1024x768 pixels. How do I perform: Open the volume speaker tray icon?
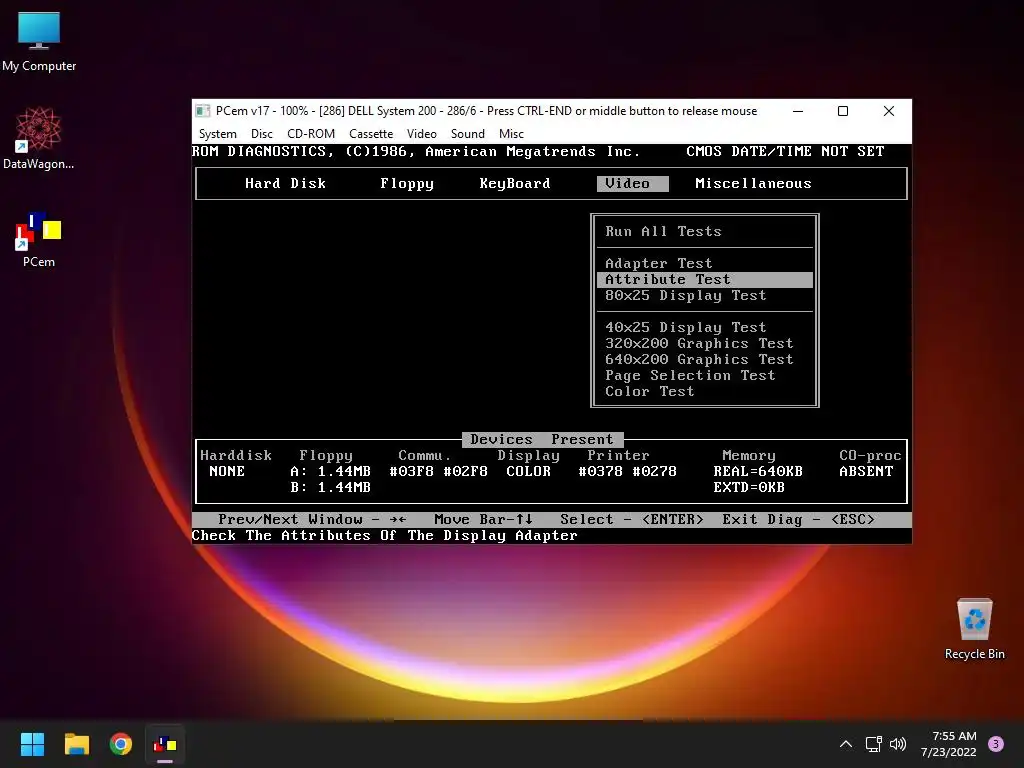[898, 744]
